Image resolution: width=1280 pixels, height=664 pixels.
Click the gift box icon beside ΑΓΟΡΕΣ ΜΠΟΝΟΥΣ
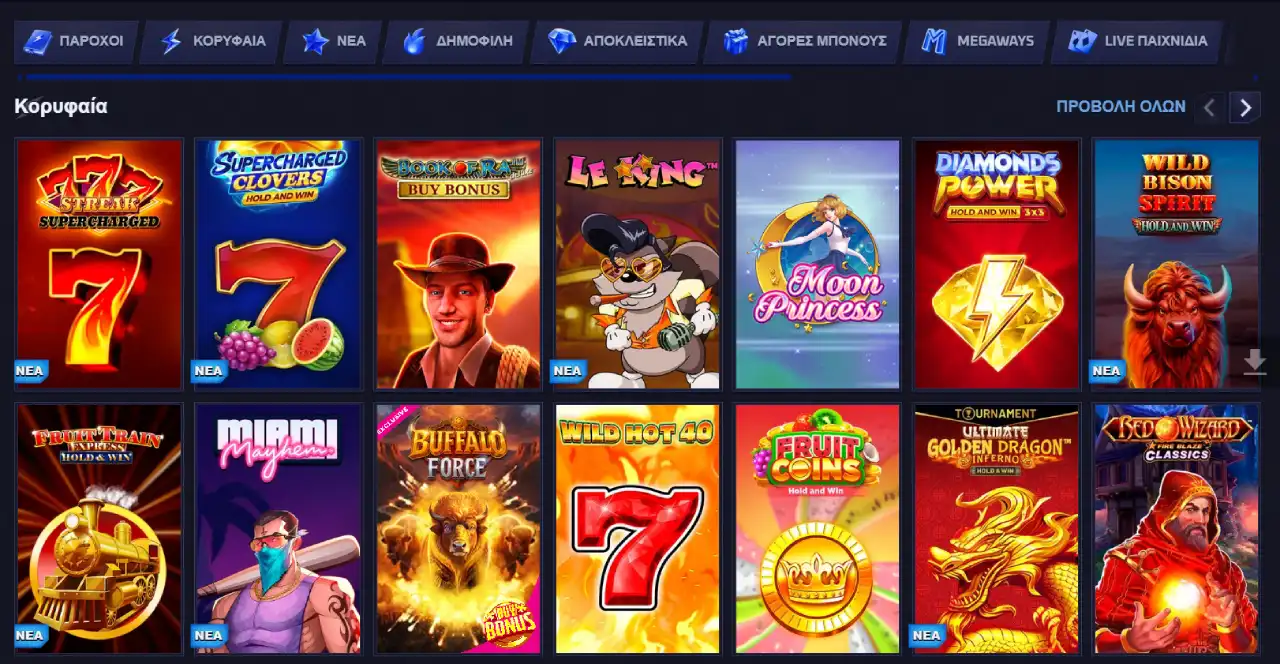pos(736,42)
